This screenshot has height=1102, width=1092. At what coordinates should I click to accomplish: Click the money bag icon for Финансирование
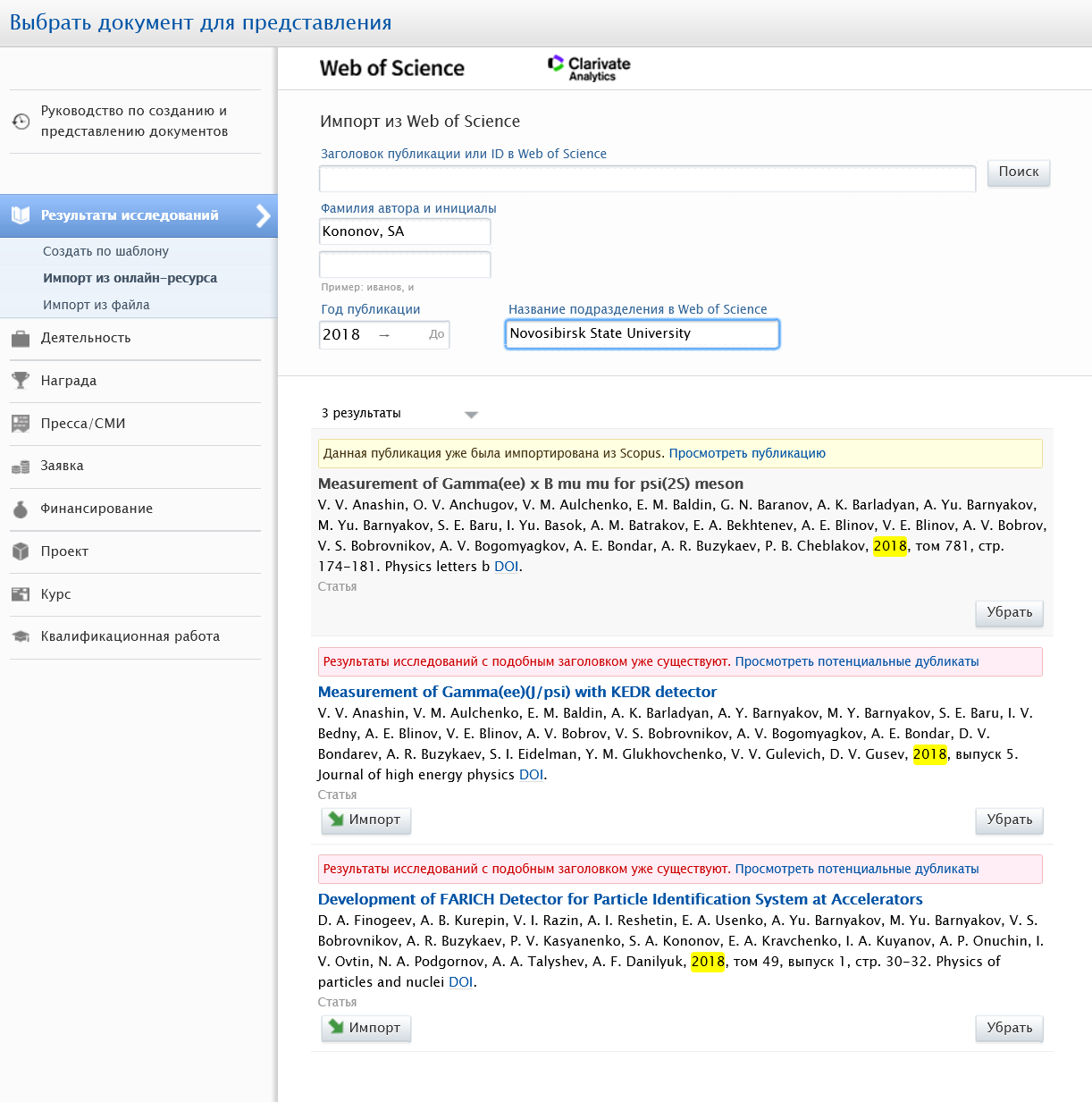pos(21,509)
